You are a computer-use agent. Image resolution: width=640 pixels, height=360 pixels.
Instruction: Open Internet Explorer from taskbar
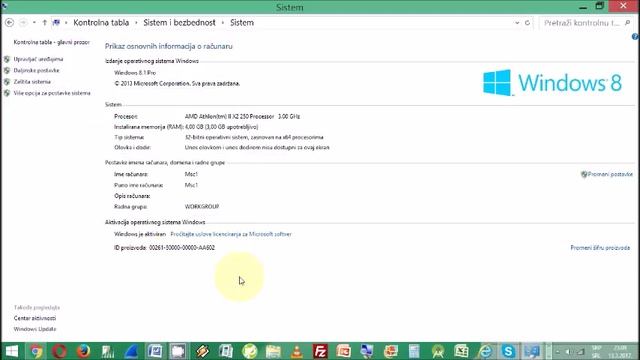coord(485,351)
